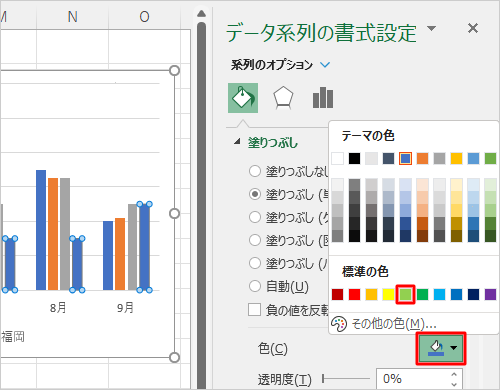This screenshot has width=500, height=390.
Task: Select the fifth 塗りつぶし radio option
Action: pos(255,263)
